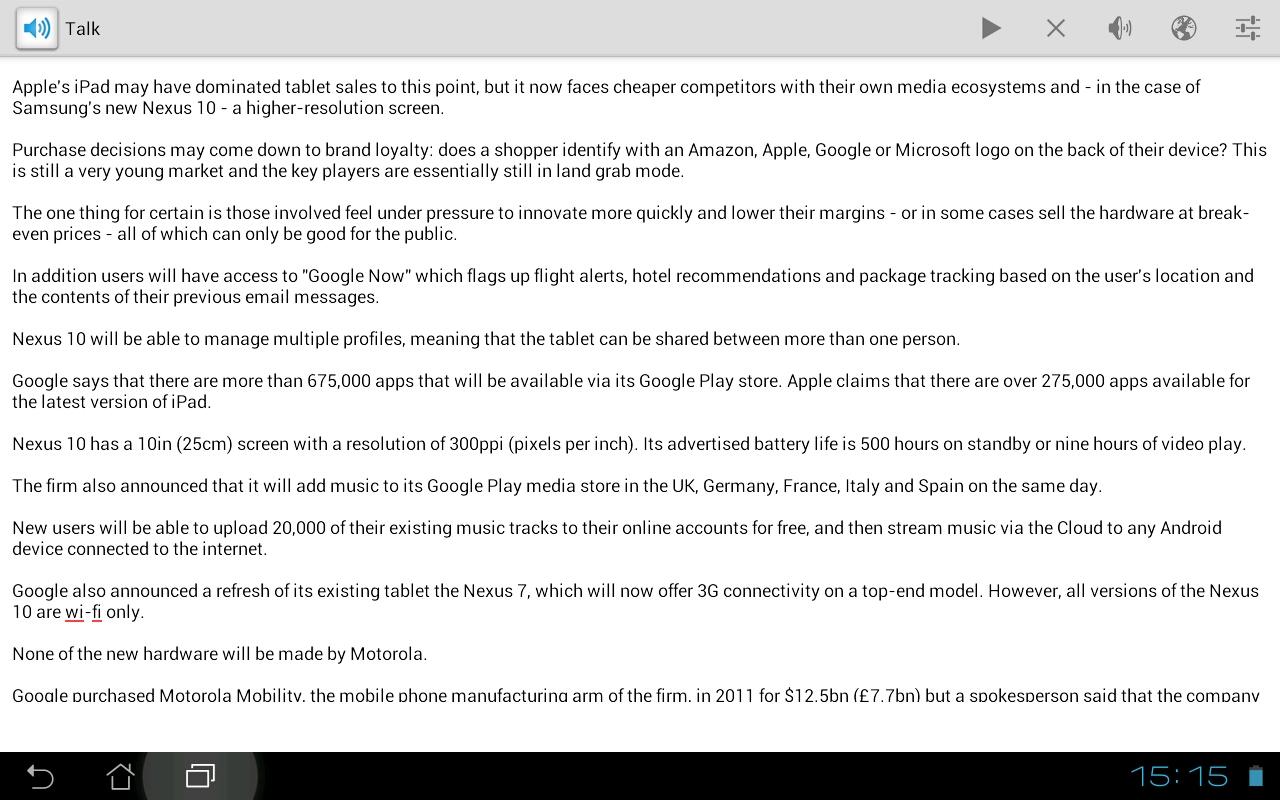The width and height of the screenshot is (1280, 800).
Task: Tap the Android home button
Action: pyautogui.click(x=120, y=776)
